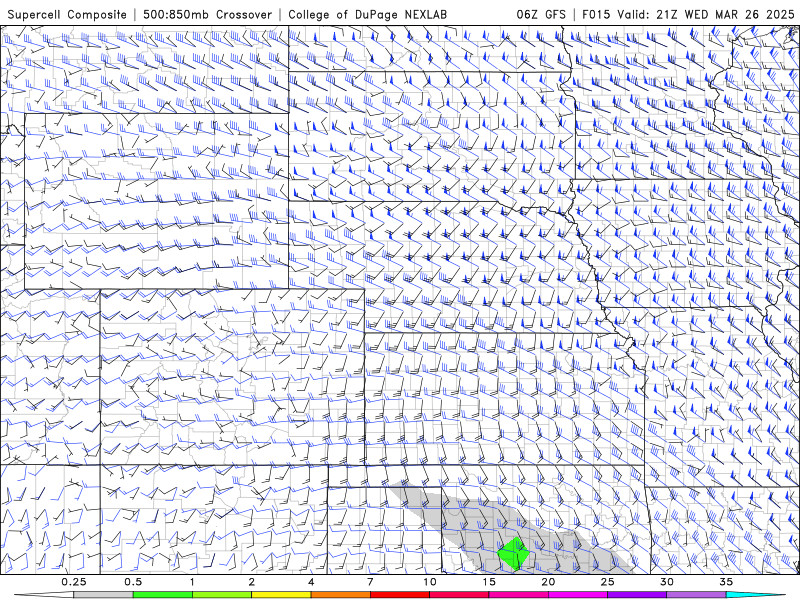
Task: Click the colorbar tick label 20
Action: pos(548,582)
